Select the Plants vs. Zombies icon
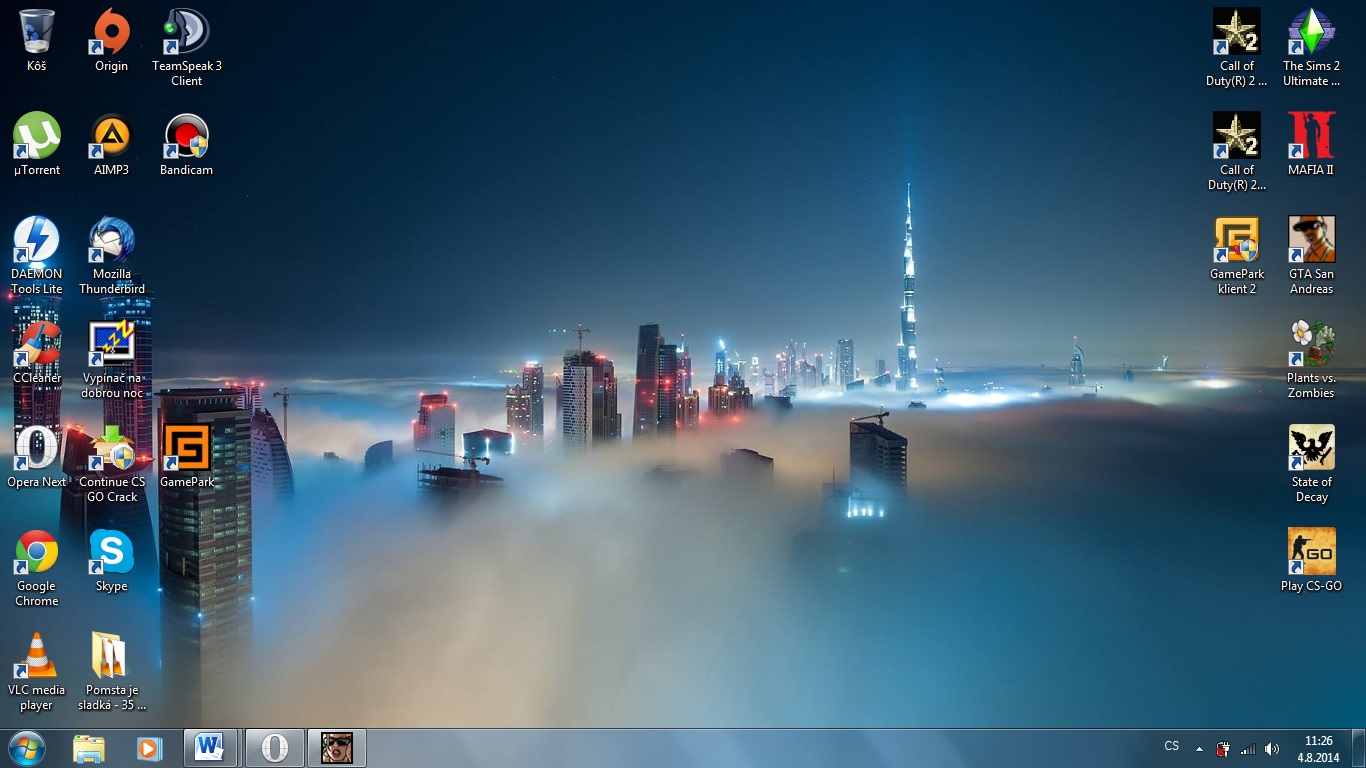This screenshot has width=1366, height=768. (1311, 345)
